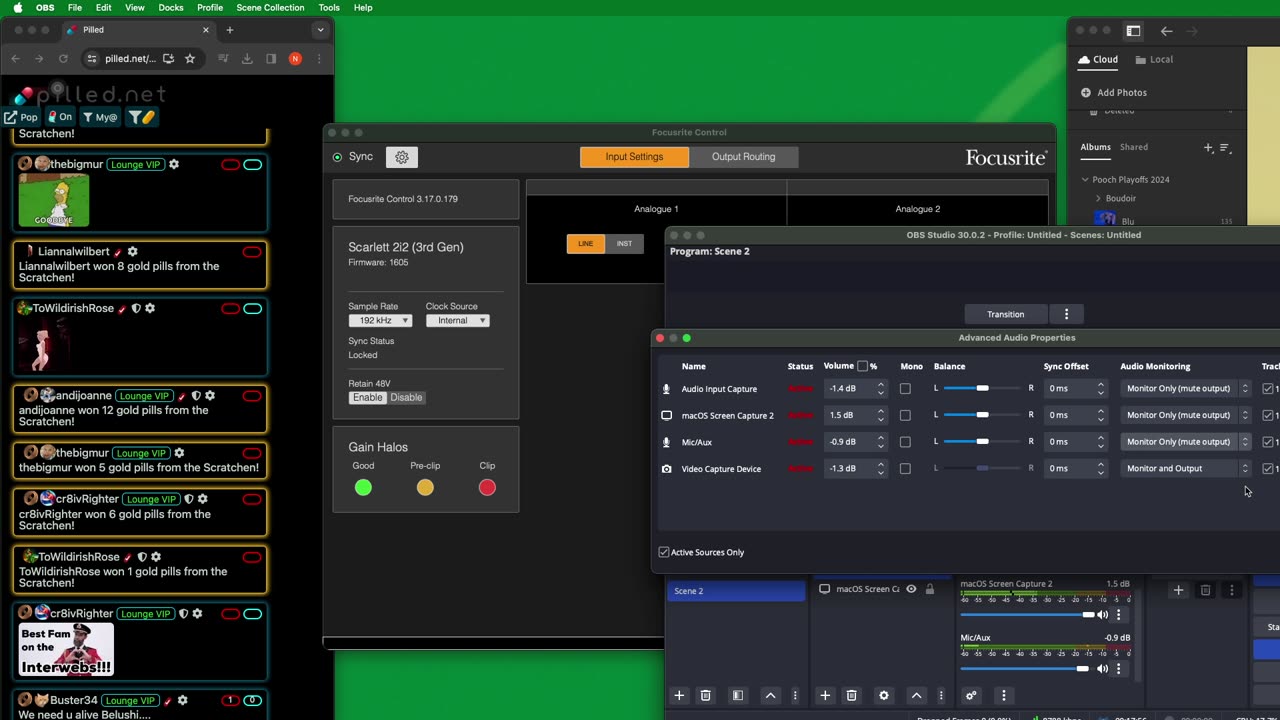Open the Docks menu

pos(171,7)
